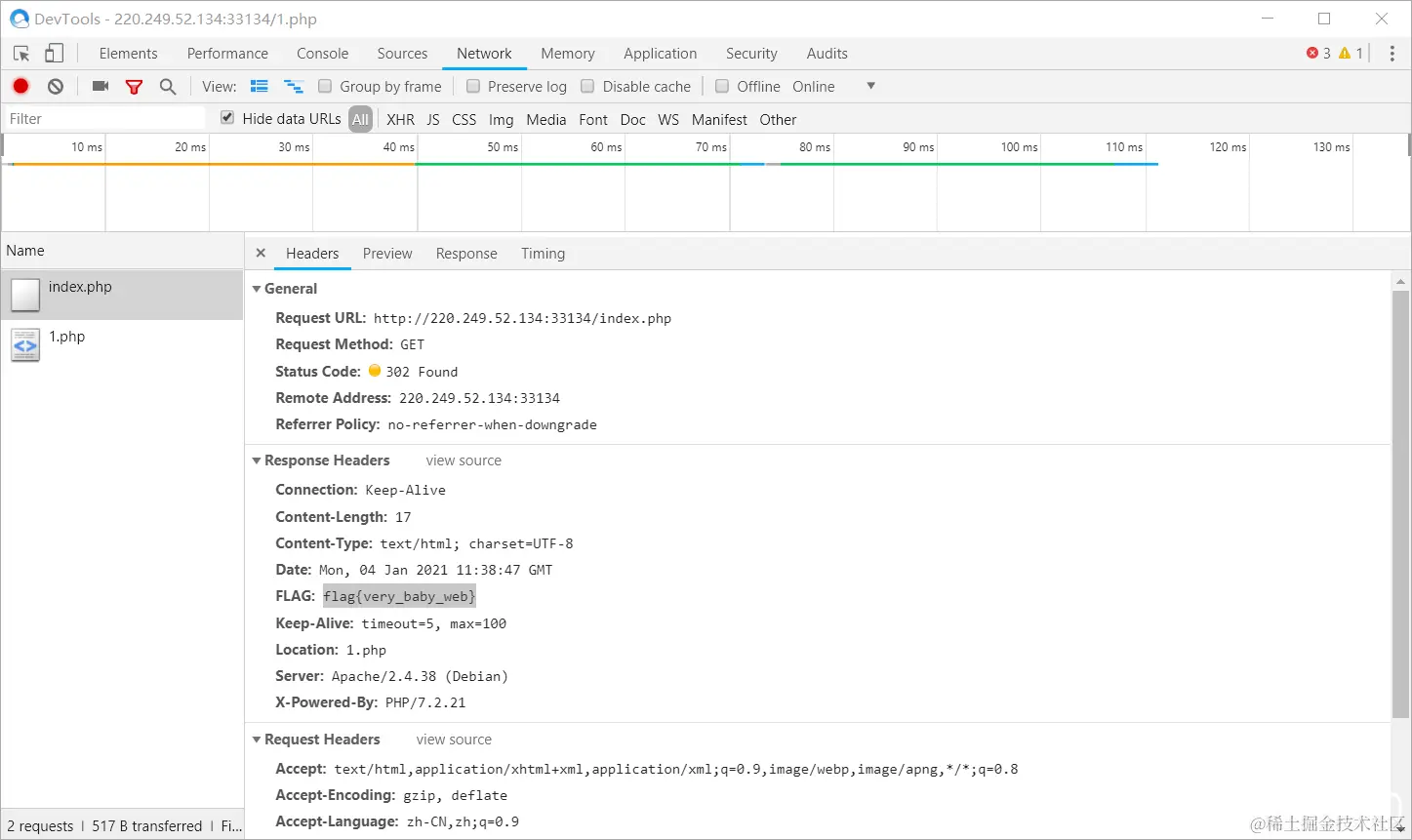Click the Request URL value
The height and width of the screenshot is (840, 1412).
(522, 318)
